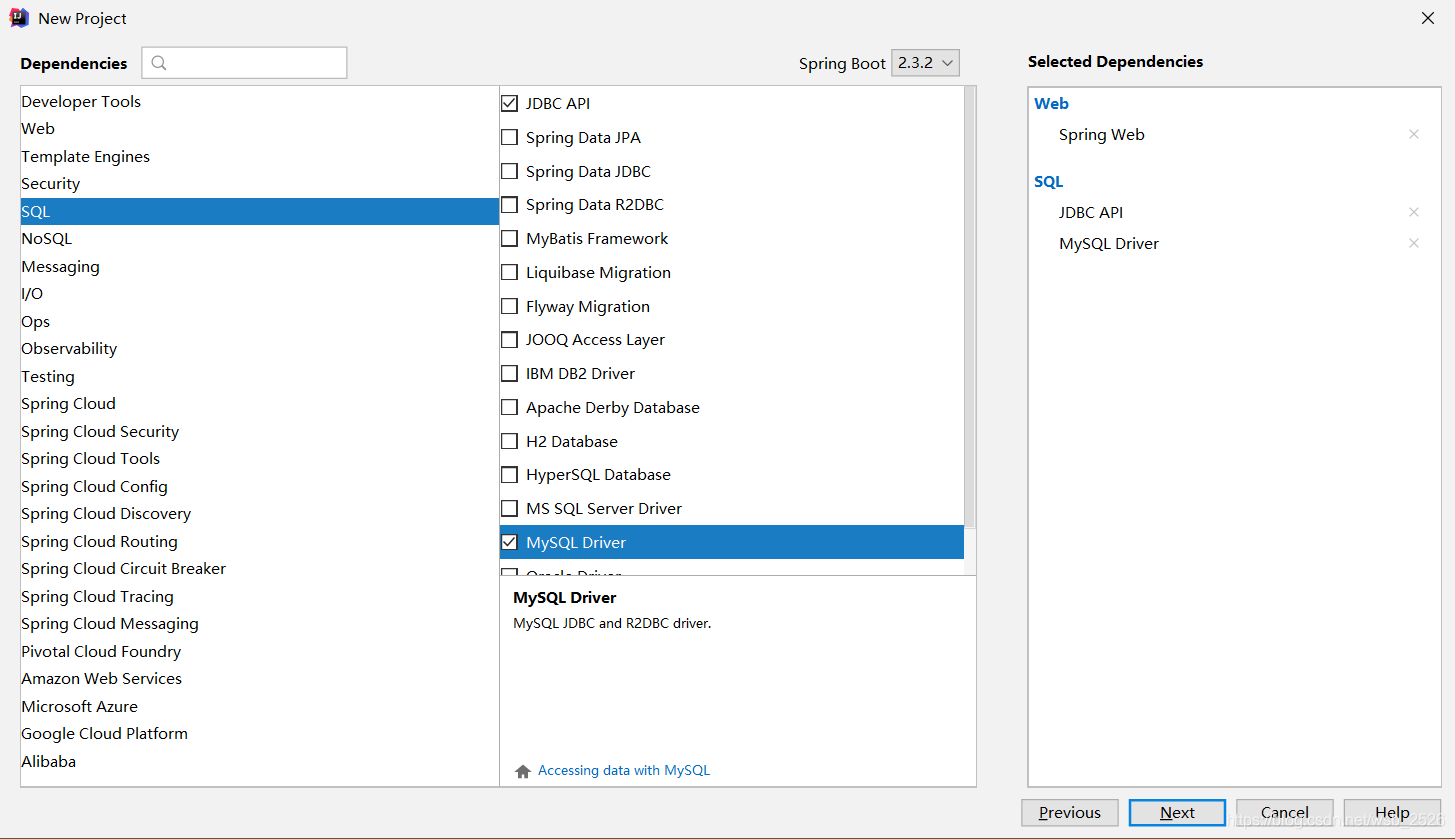The image size is (1455, 839).
Task: Open the Template Engines category
Action: 259,156
